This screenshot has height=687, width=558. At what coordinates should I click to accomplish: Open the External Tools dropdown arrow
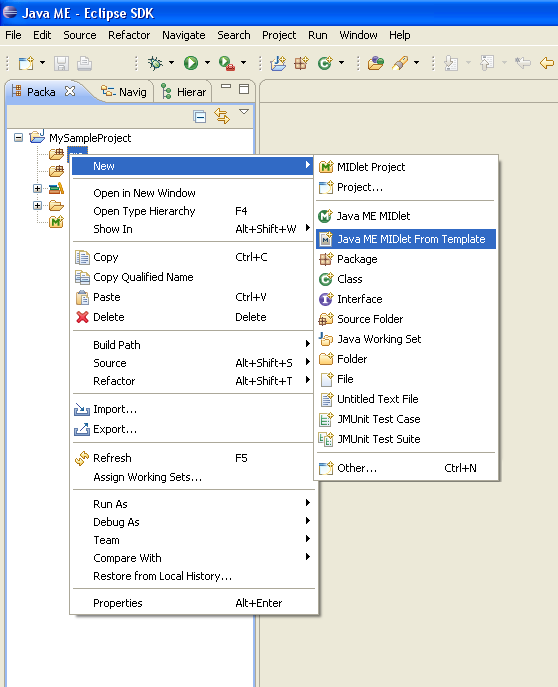(x=243, y=63)
